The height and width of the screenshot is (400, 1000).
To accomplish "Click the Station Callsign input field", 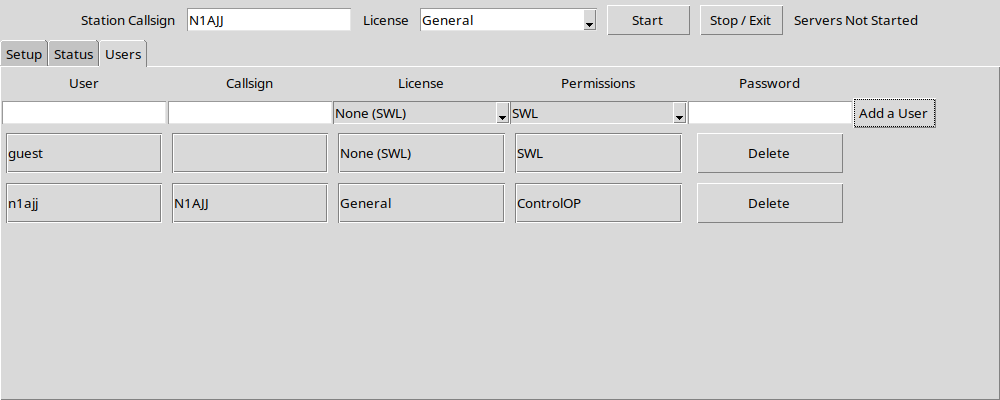I will coord(268,20).
